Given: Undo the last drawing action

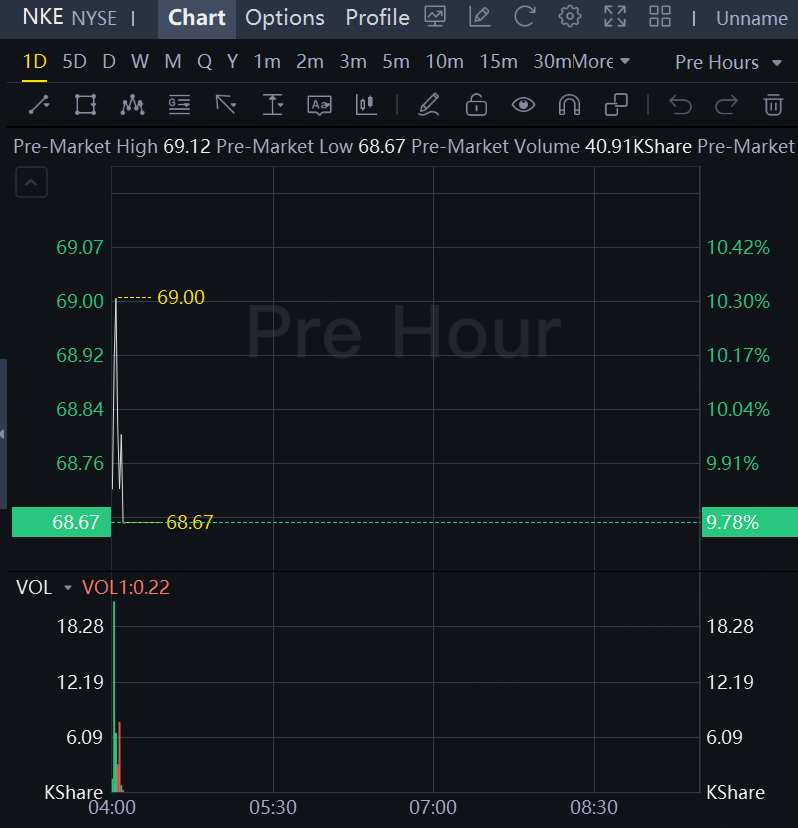Looking at the screenshot, I should [680, 105].
